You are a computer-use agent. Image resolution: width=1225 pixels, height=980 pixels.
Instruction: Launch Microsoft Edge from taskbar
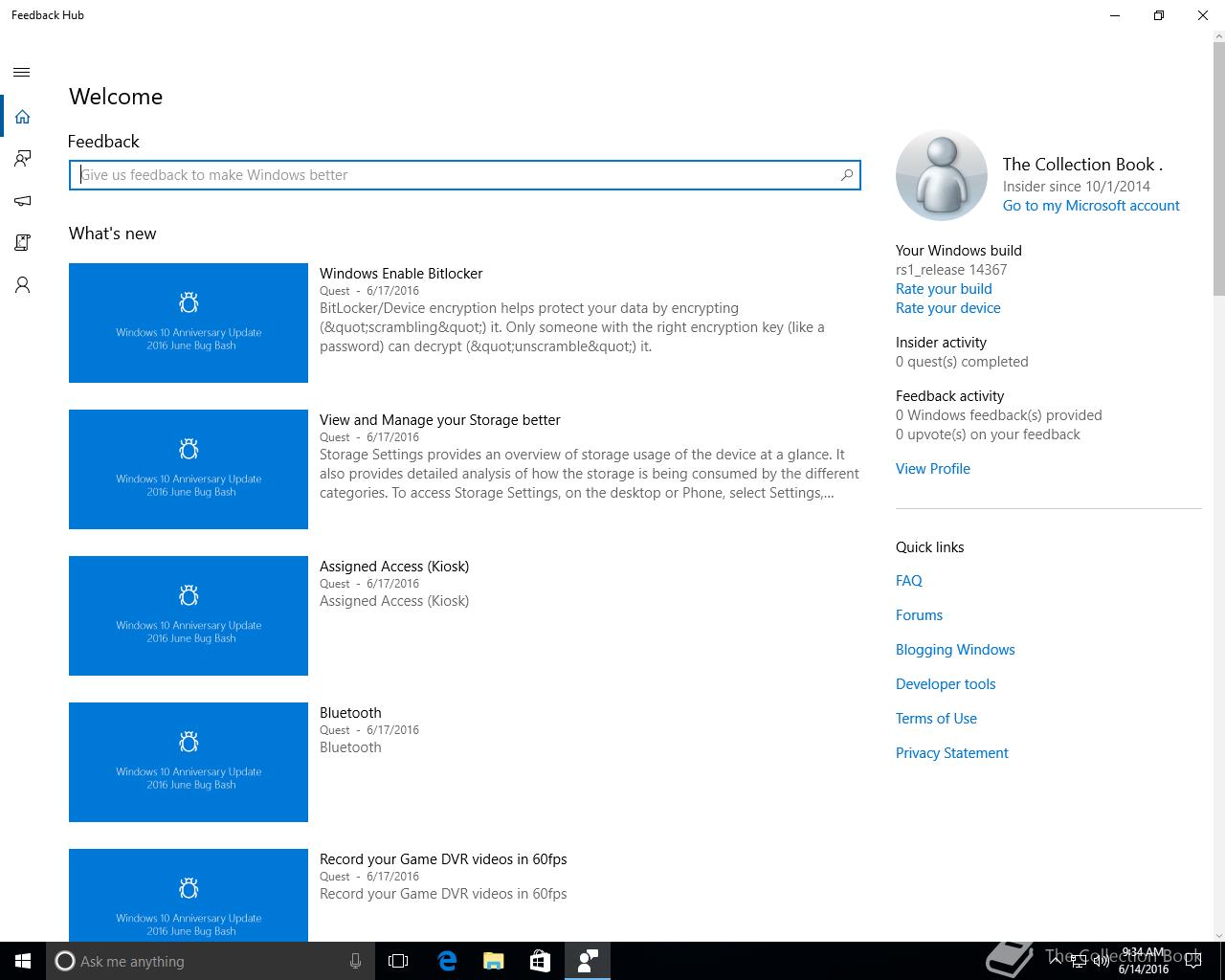point(447,961)
